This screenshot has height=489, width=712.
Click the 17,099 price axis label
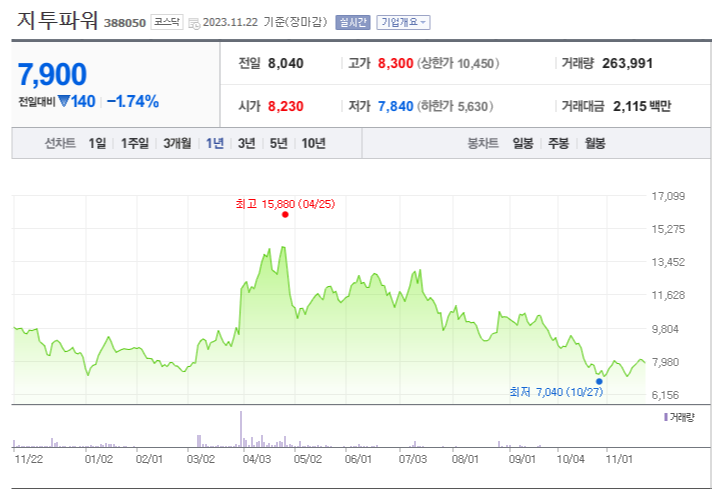pyautogui.click(x=668, y=196)
